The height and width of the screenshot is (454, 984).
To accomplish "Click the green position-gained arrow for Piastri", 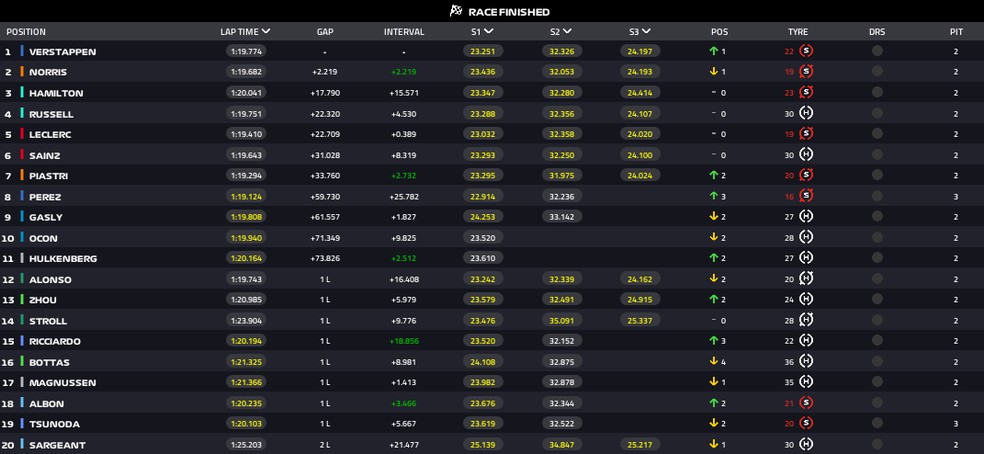I will [x=711, y=176].
